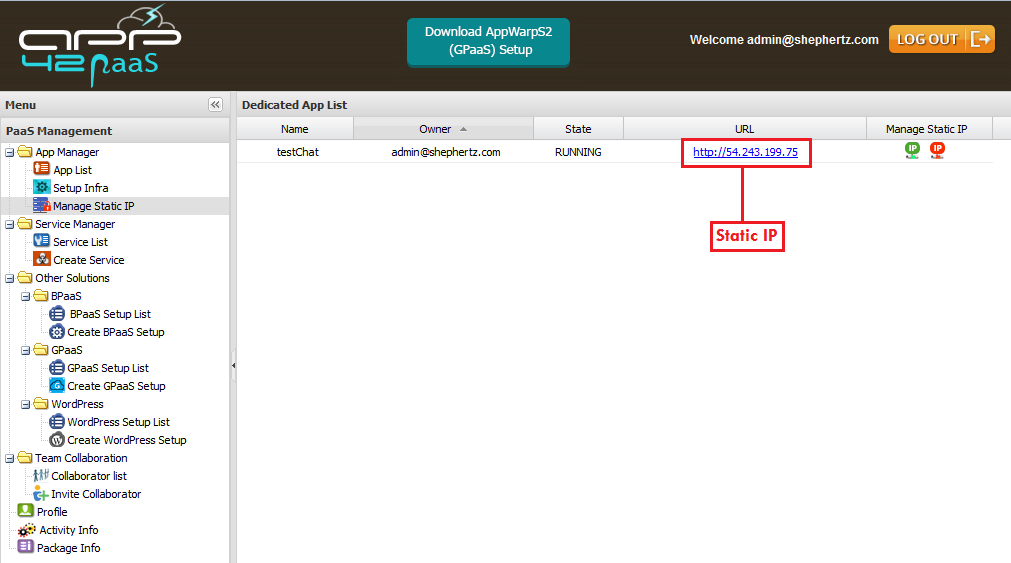
Task: Click the Service List icon
Action: (41, 241)
